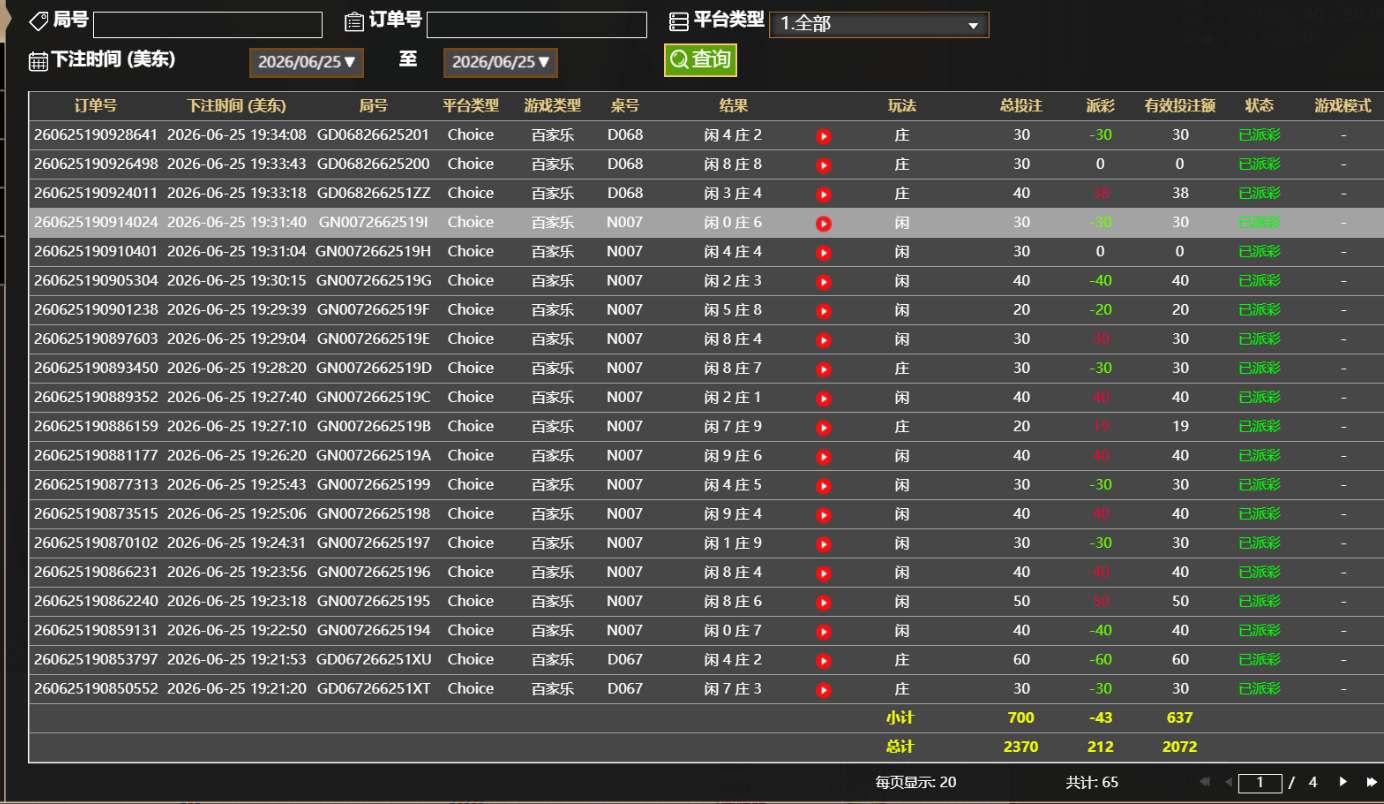Click the green 查询 search button
This screenshot has width=1384, height=804.
(x=700, y=59)
